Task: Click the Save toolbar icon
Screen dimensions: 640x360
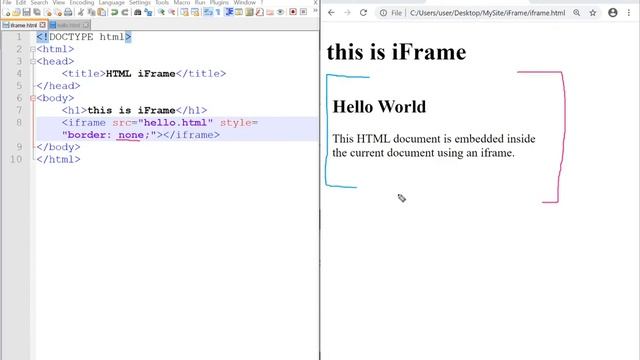Action: click(27, 12)
